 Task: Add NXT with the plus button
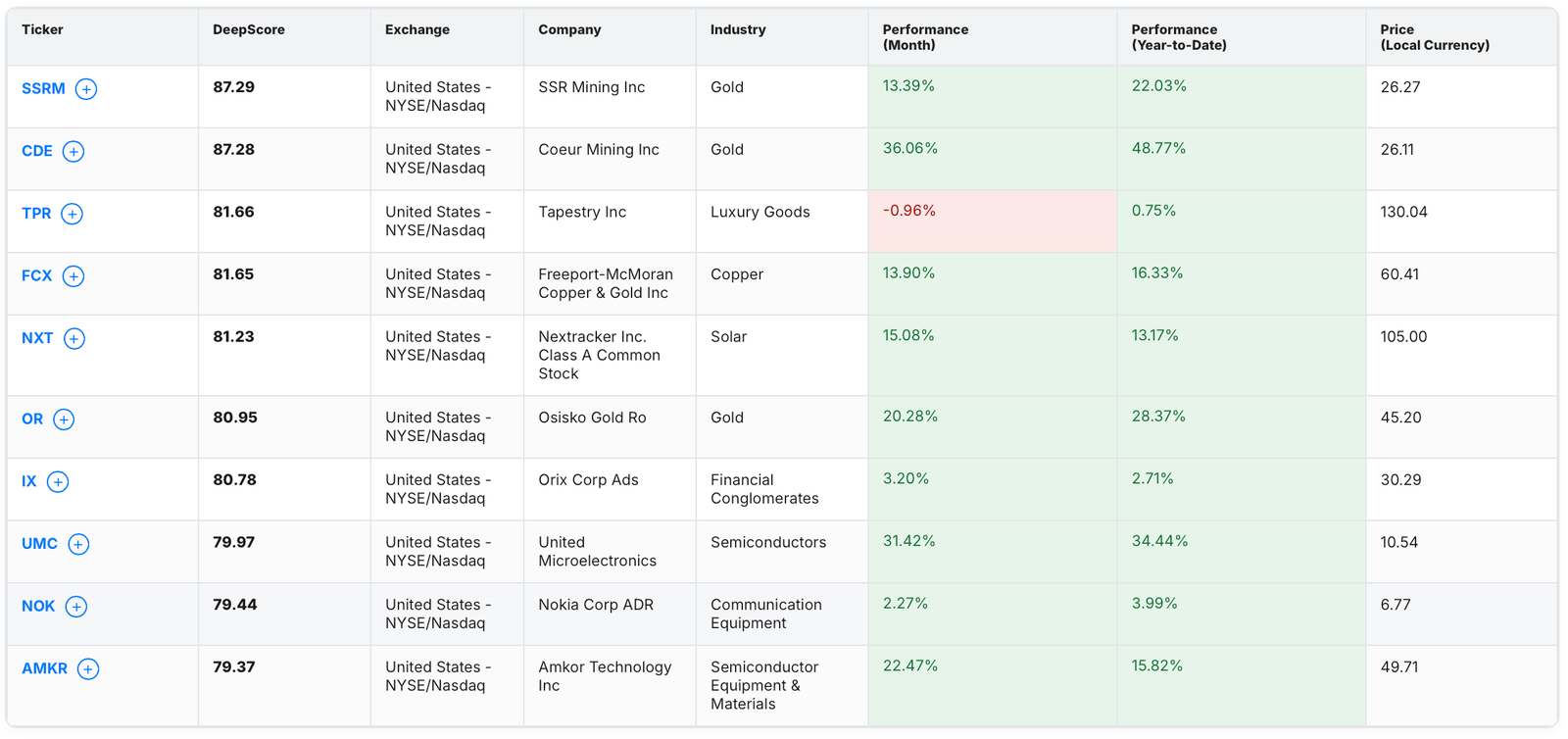74,339
